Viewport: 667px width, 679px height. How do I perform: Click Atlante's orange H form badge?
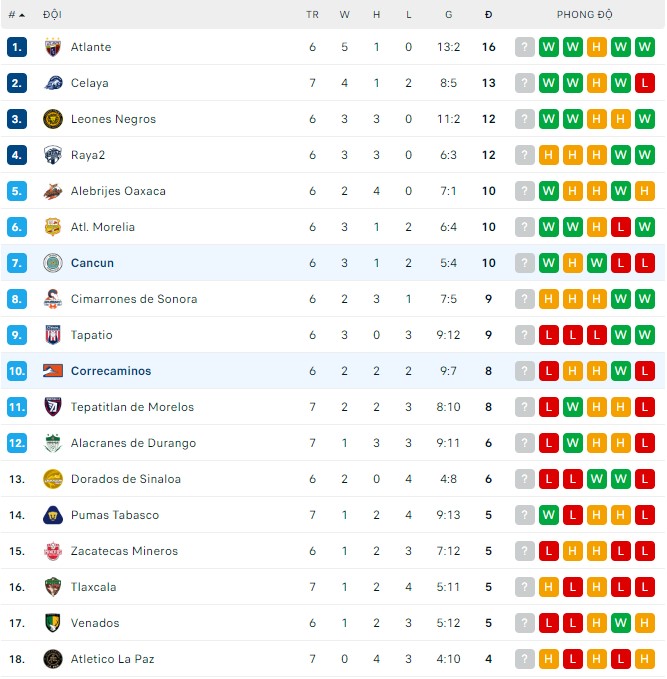click(597, 47)
